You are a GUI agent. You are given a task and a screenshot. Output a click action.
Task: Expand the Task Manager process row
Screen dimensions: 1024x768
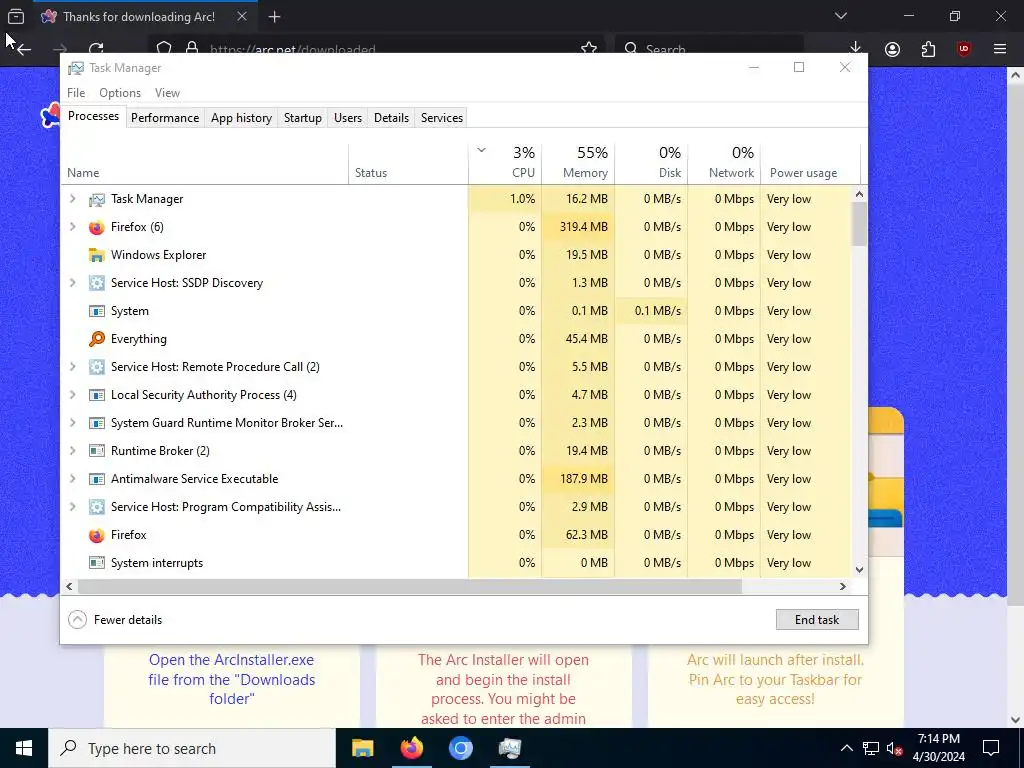point(72,199)
